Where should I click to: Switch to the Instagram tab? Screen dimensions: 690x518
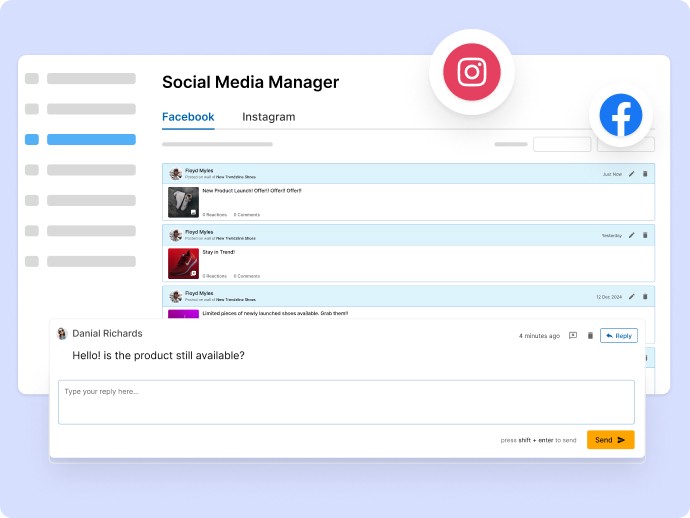pyautogui.click(x=268, y=117)
